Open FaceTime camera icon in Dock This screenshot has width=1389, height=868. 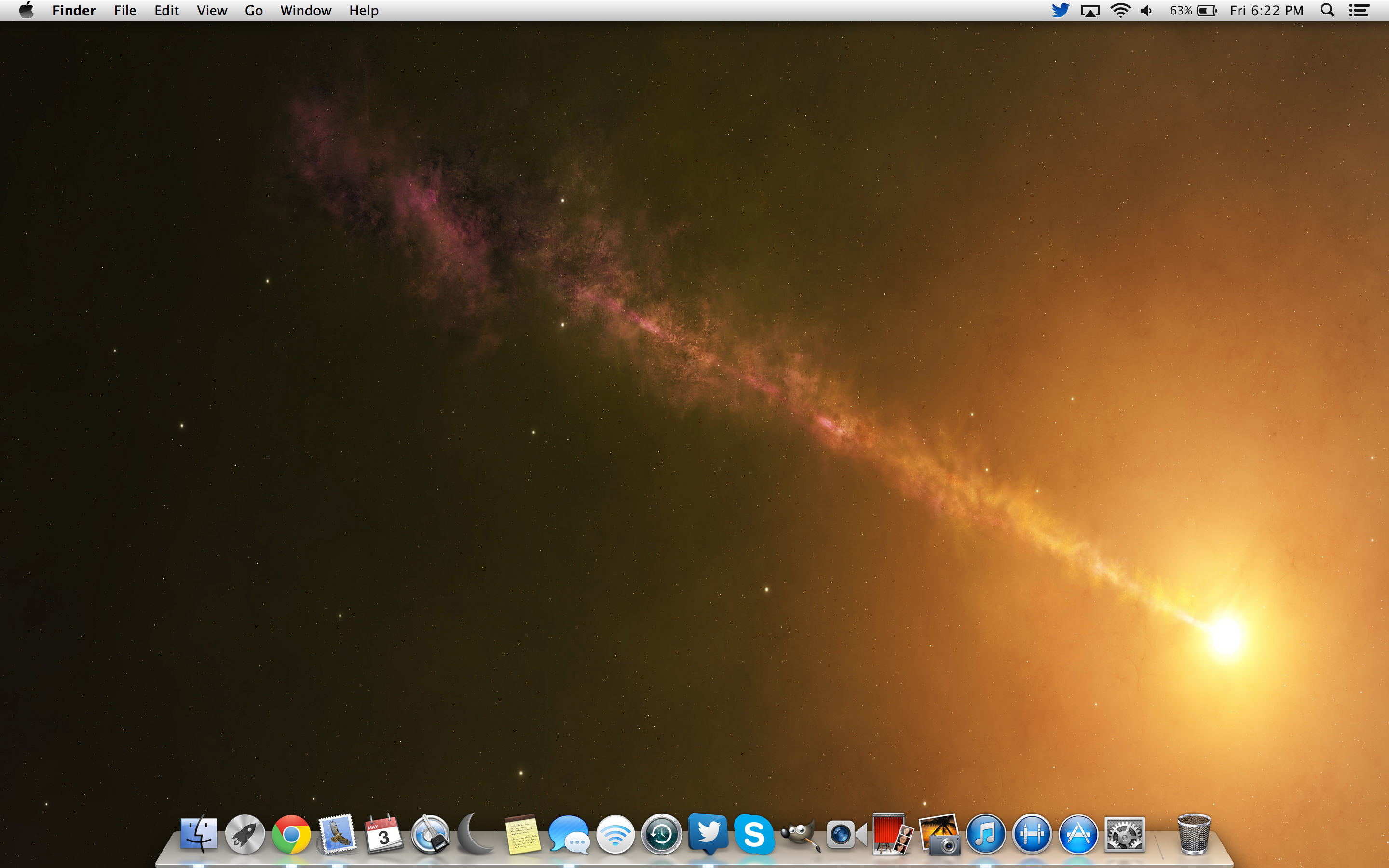tap(846, 834)
